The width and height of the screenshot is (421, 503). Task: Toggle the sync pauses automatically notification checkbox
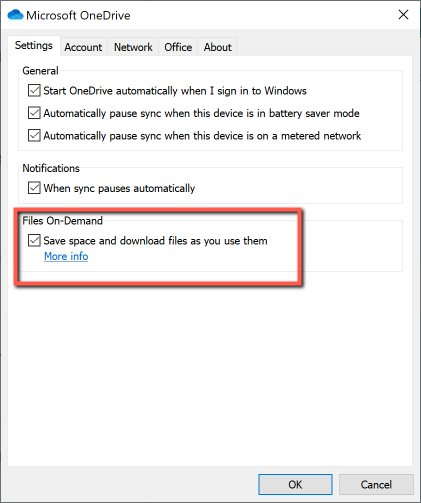[34, 188]
